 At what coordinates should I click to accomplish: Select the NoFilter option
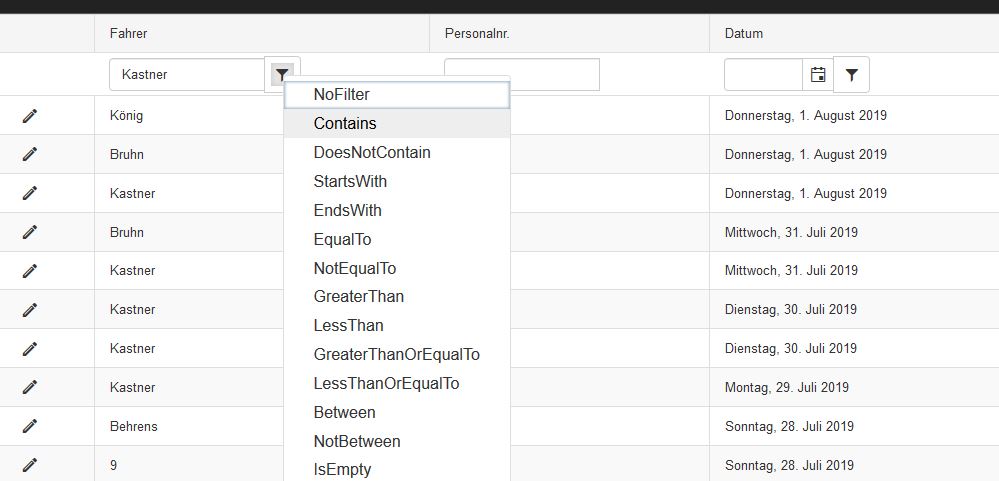(341, 95)
